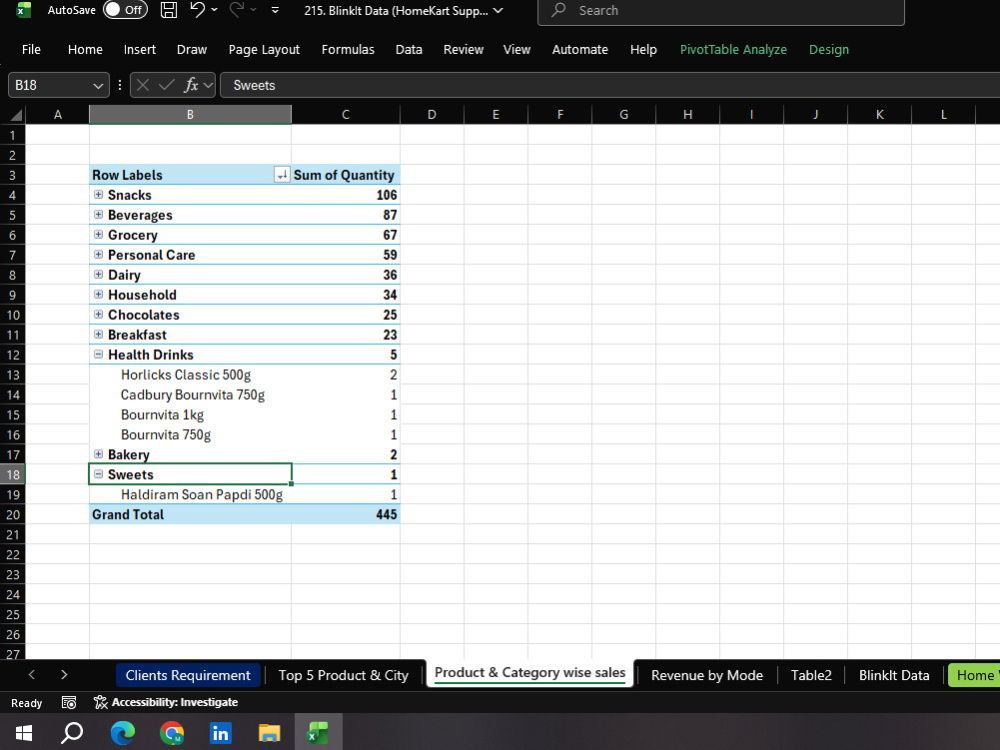Switch to Top 5 Product & City sheet

click(x=343, y=675)
